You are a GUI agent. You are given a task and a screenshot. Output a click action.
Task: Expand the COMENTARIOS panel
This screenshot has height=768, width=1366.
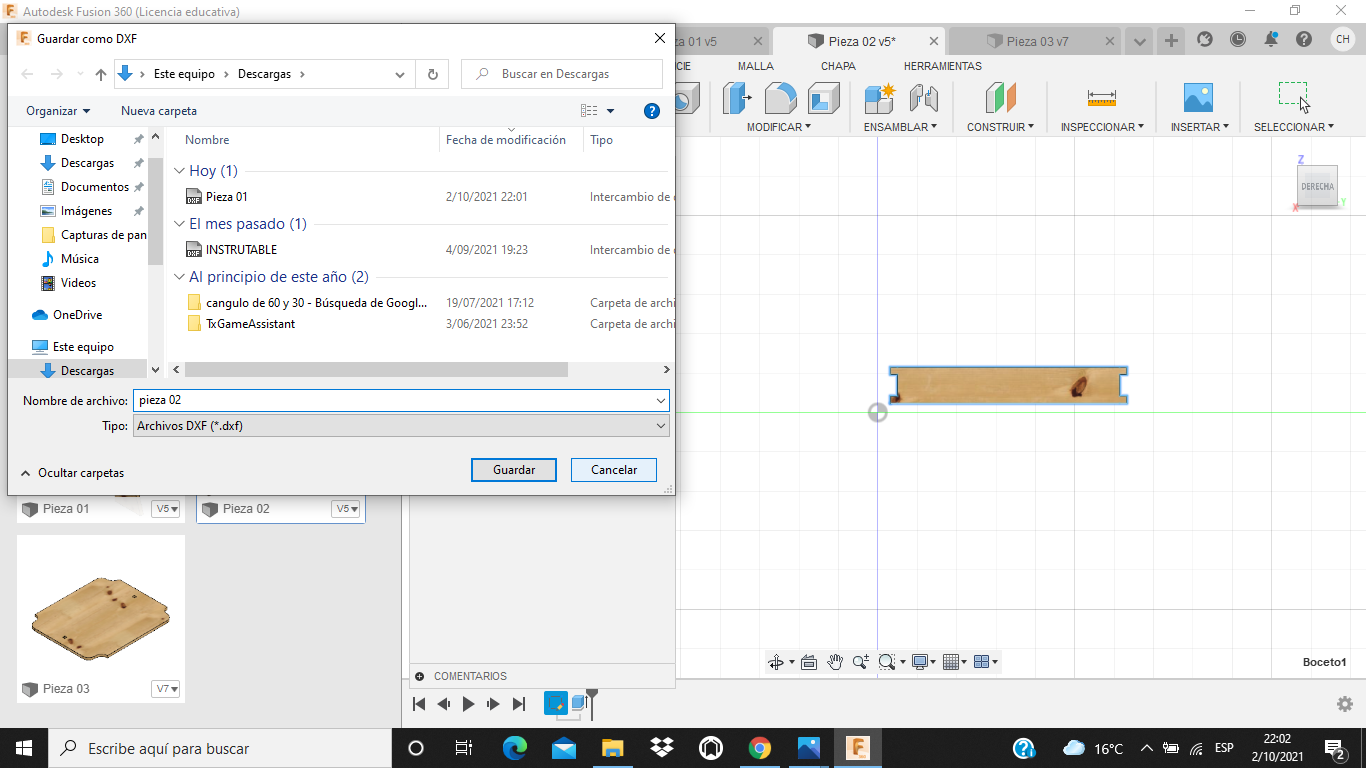(420, 677)
